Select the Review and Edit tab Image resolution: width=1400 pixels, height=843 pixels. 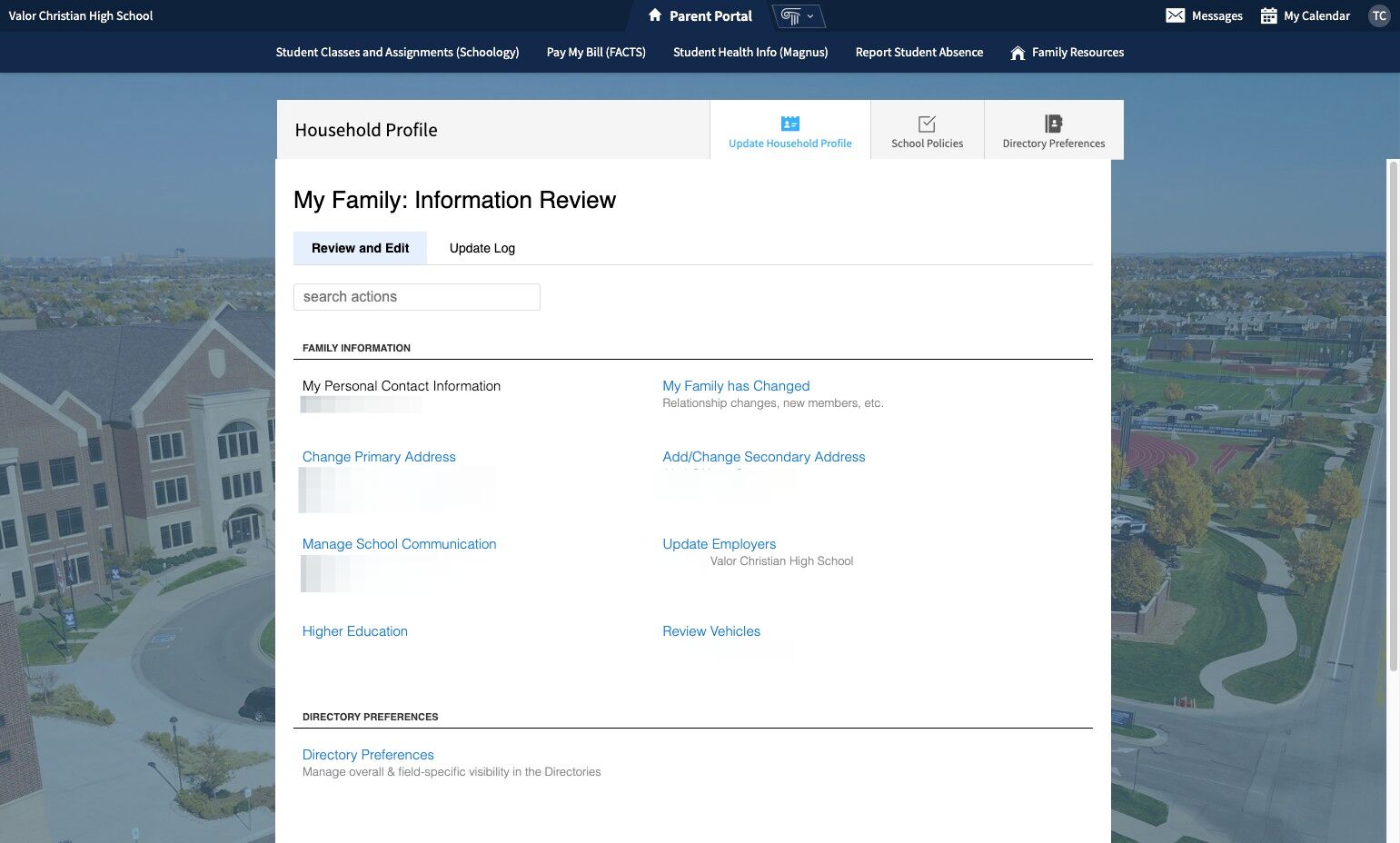pyautogui.click(x=360, y=248)
